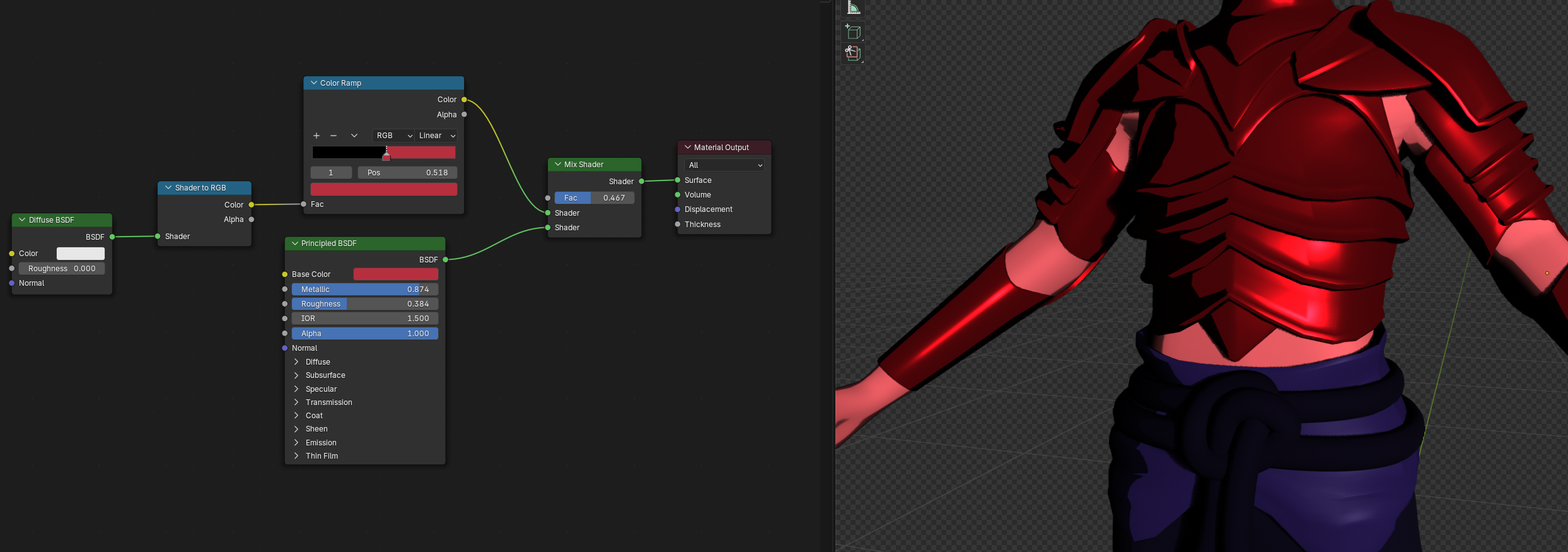Click the Color Ramp gradient bar

[x=384, y=152]
